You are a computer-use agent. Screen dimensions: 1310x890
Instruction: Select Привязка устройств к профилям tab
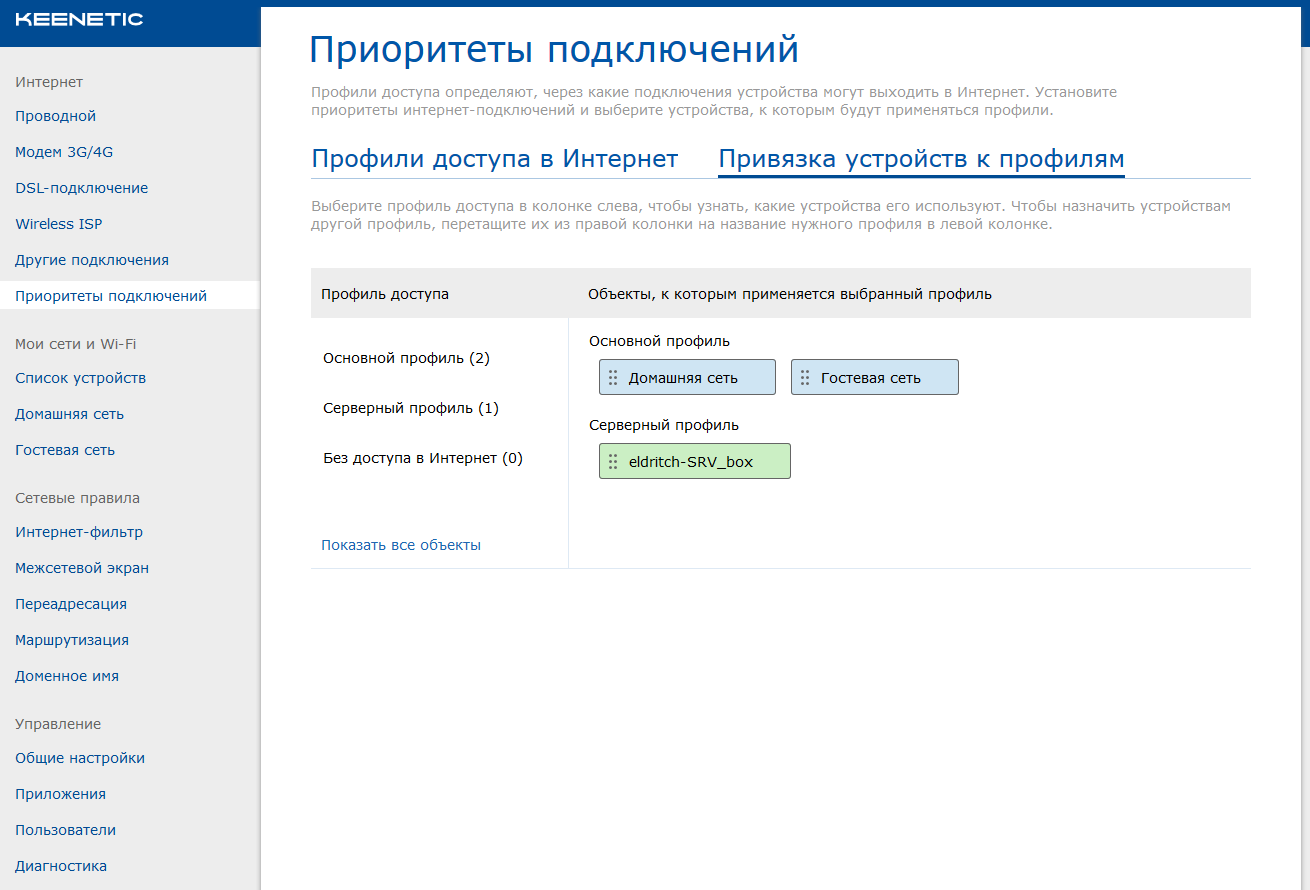click(922, 159)
